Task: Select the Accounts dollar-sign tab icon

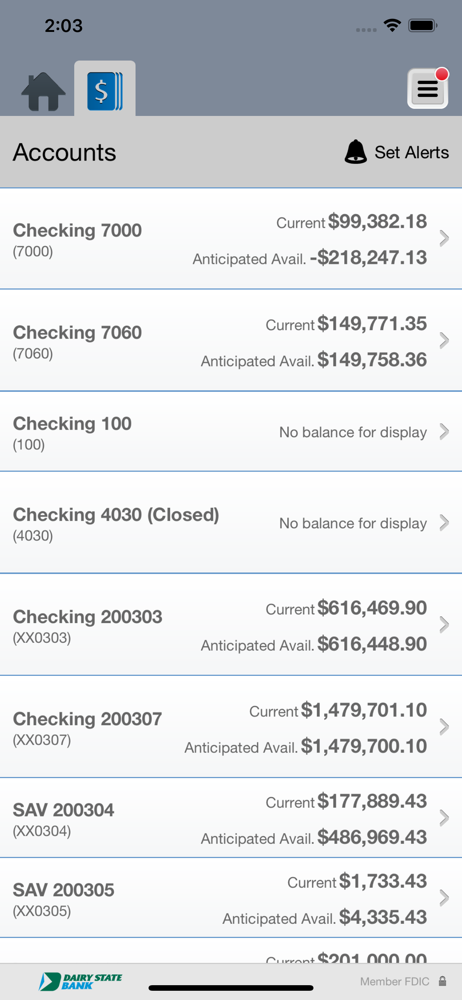Action: [x=105, y=89]
